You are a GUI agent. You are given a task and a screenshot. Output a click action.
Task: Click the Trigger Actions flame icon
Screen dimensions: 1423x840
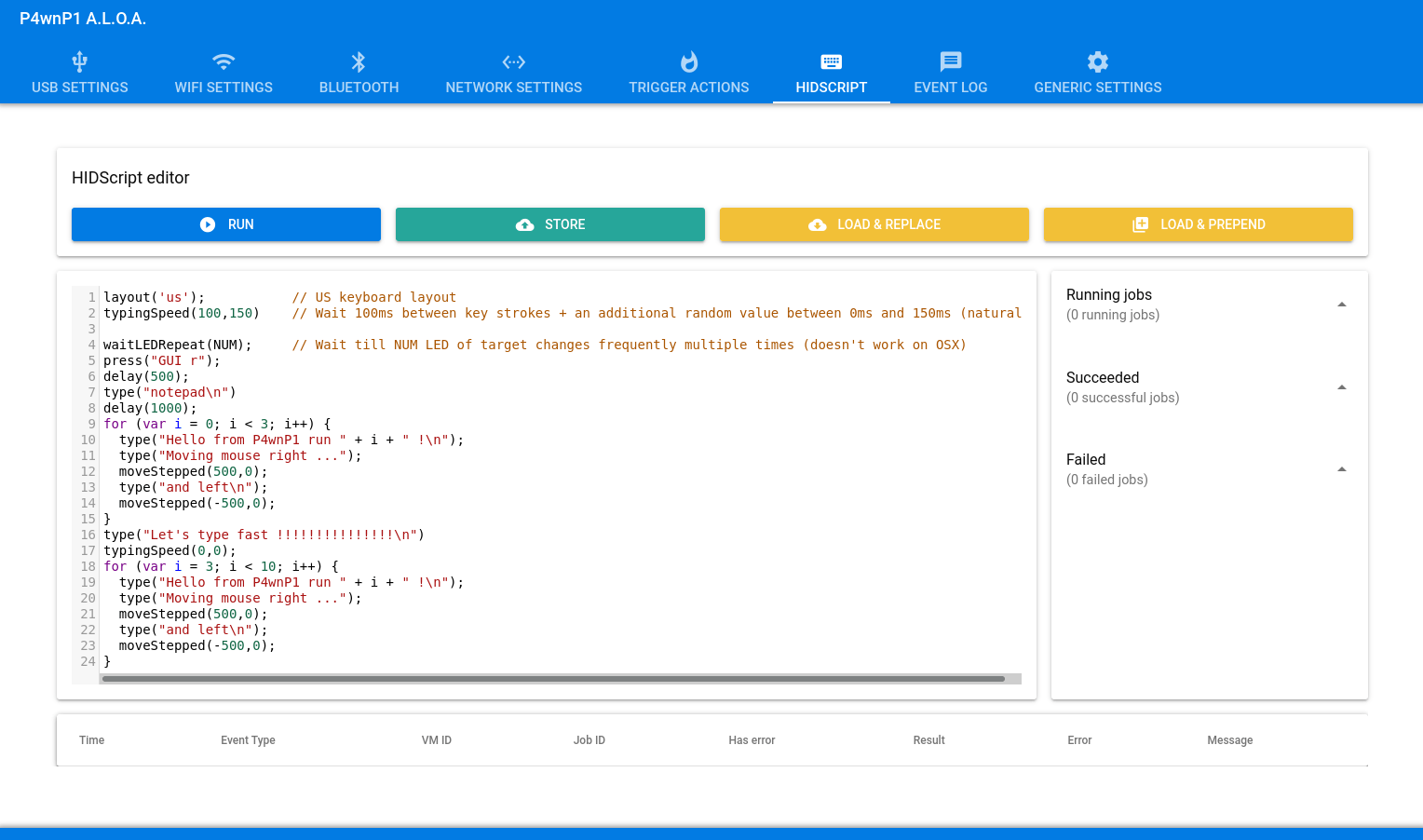(x=688, y=62)
